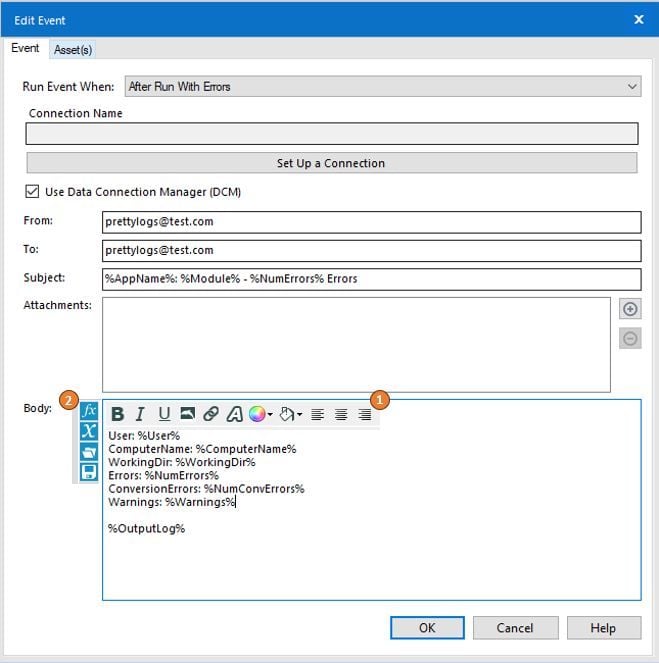The height and width of the screenshot is (663, 659).
Task: Click the Set Up a Connection button
Action: pos(331,163)
